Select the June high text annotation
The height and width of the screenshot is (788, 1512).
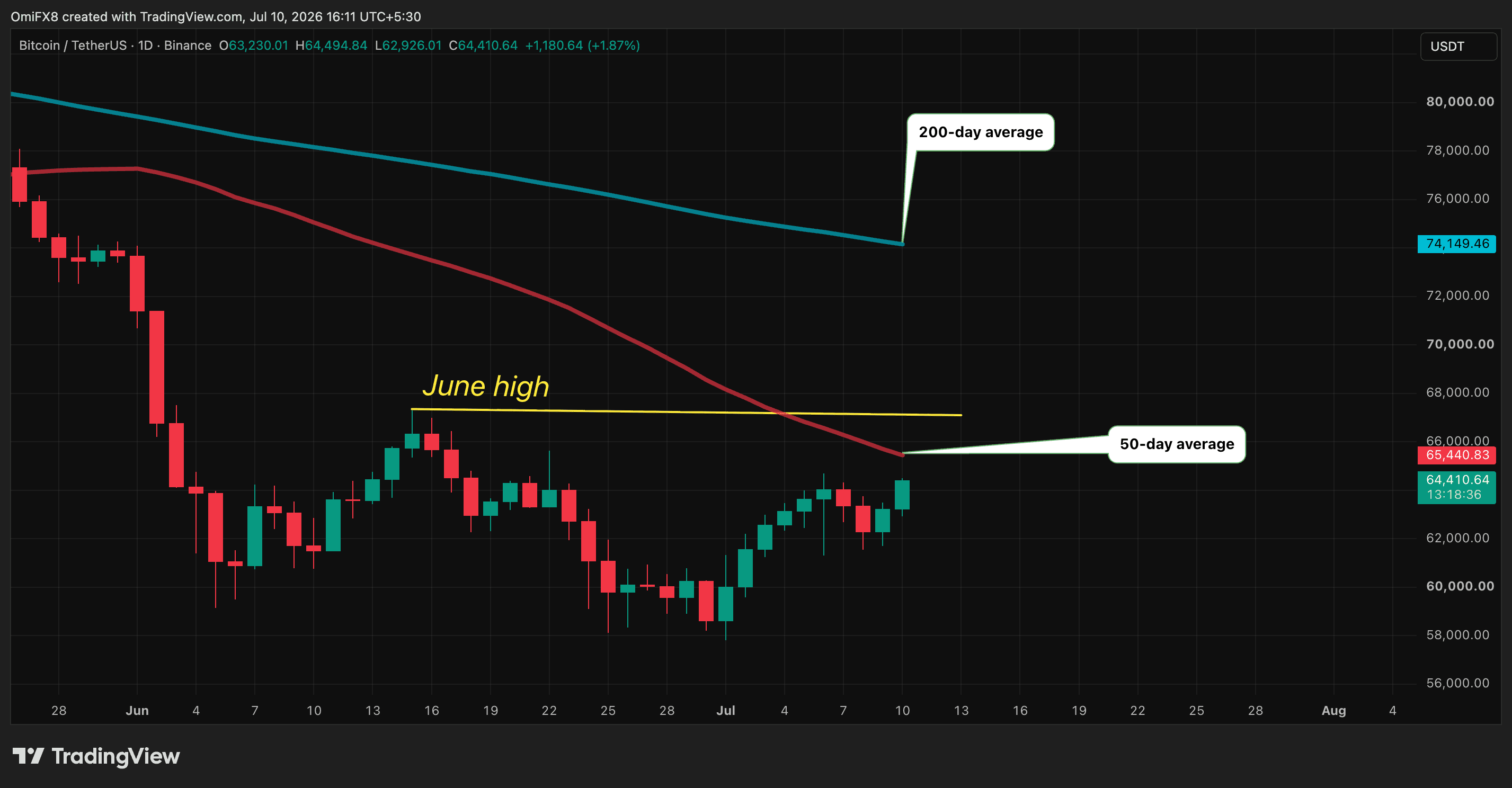pos(485,386)
